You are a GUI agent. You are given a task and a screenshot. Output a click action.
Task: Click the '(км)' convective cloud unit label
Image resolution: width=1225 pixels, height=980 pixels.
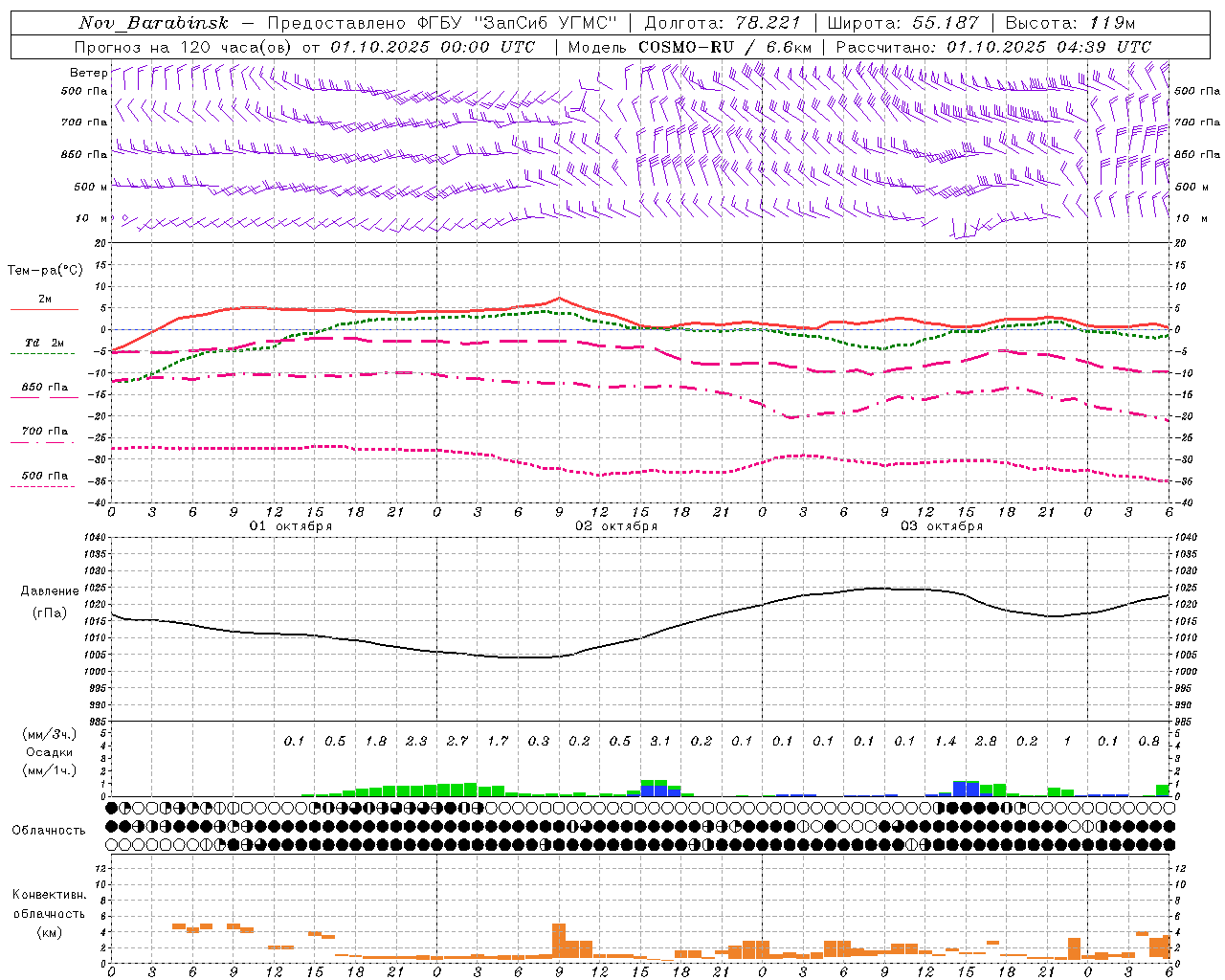tap(49, 932)
